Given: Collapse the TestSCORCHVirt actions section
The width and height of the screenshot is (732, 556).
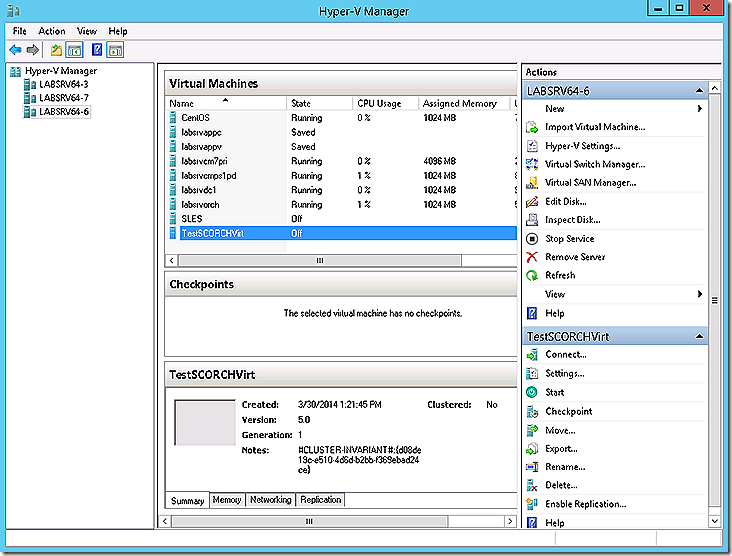Looking at the screenshot, I should [x=699, y=336].
